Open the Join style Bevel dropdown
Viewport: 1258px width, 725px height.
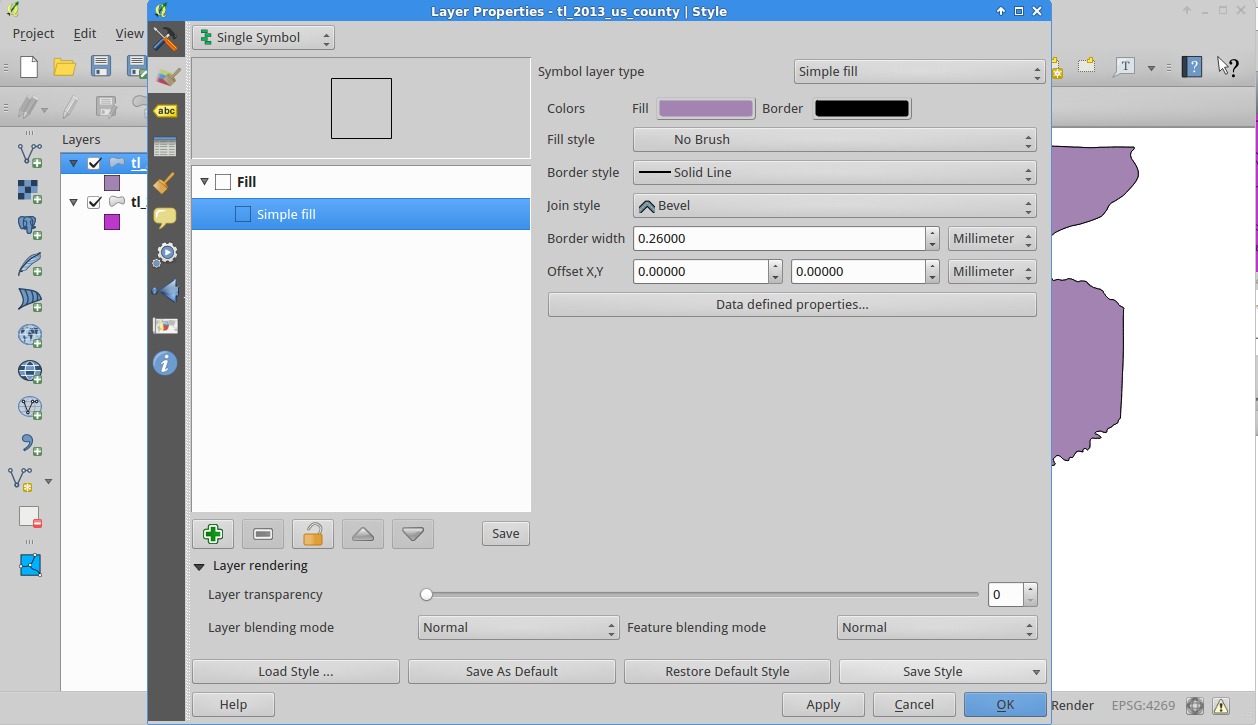pyautogui.click(x=834, y=206)
